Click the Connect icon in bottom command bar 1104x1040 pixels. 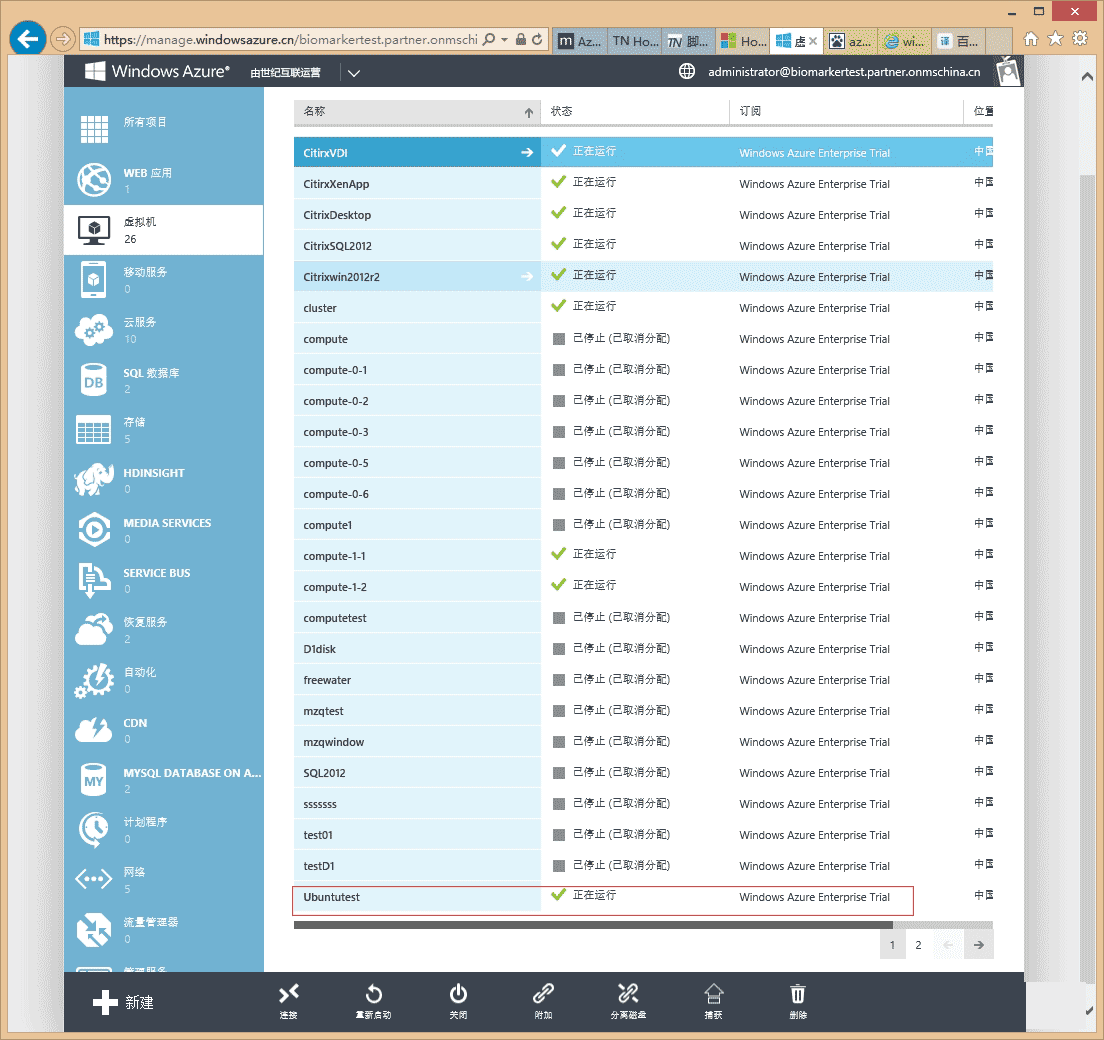289,994
